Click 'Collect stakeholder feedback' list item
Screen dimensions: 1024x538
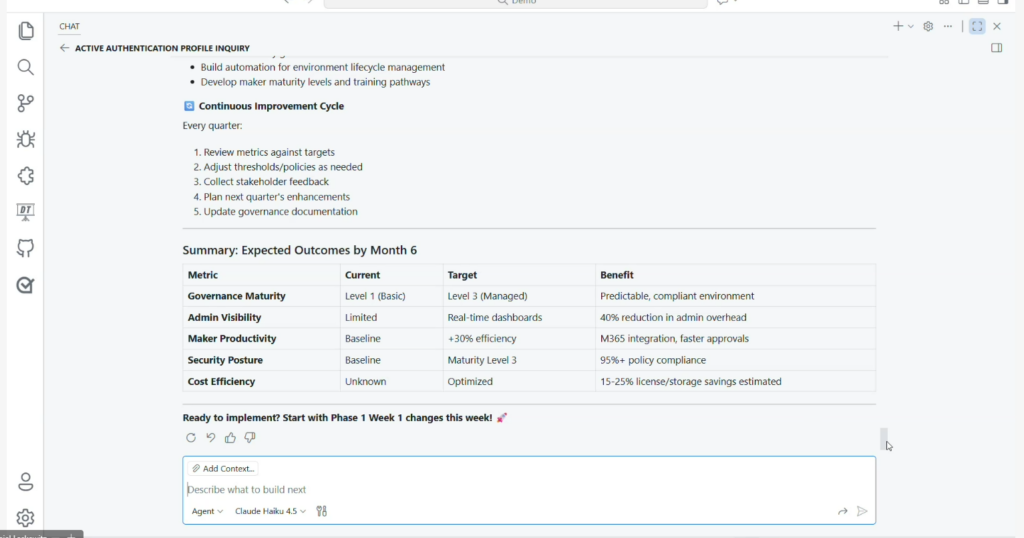pyautogui.click(x=266, y=182)
